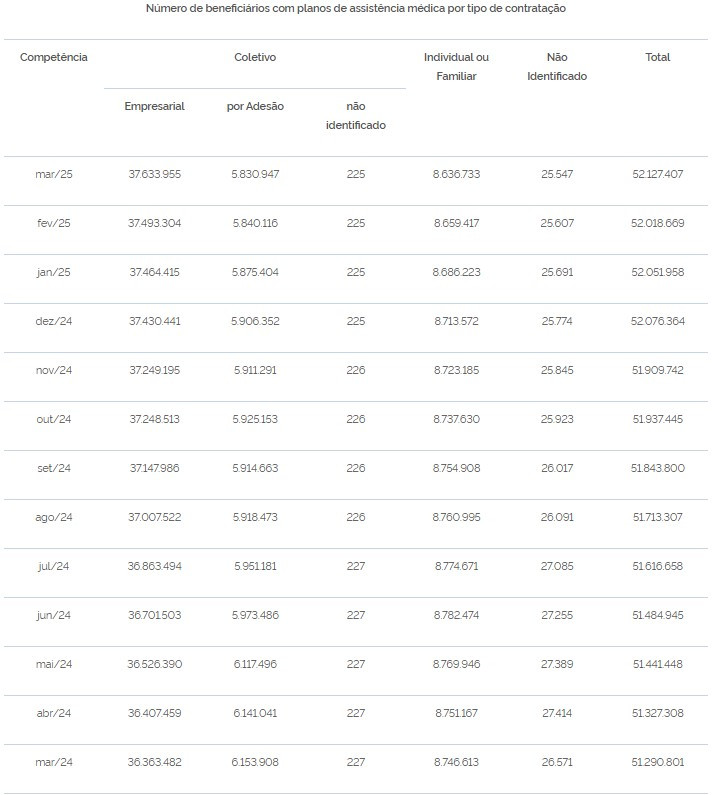Click the Competência column header

click(53, 57)
